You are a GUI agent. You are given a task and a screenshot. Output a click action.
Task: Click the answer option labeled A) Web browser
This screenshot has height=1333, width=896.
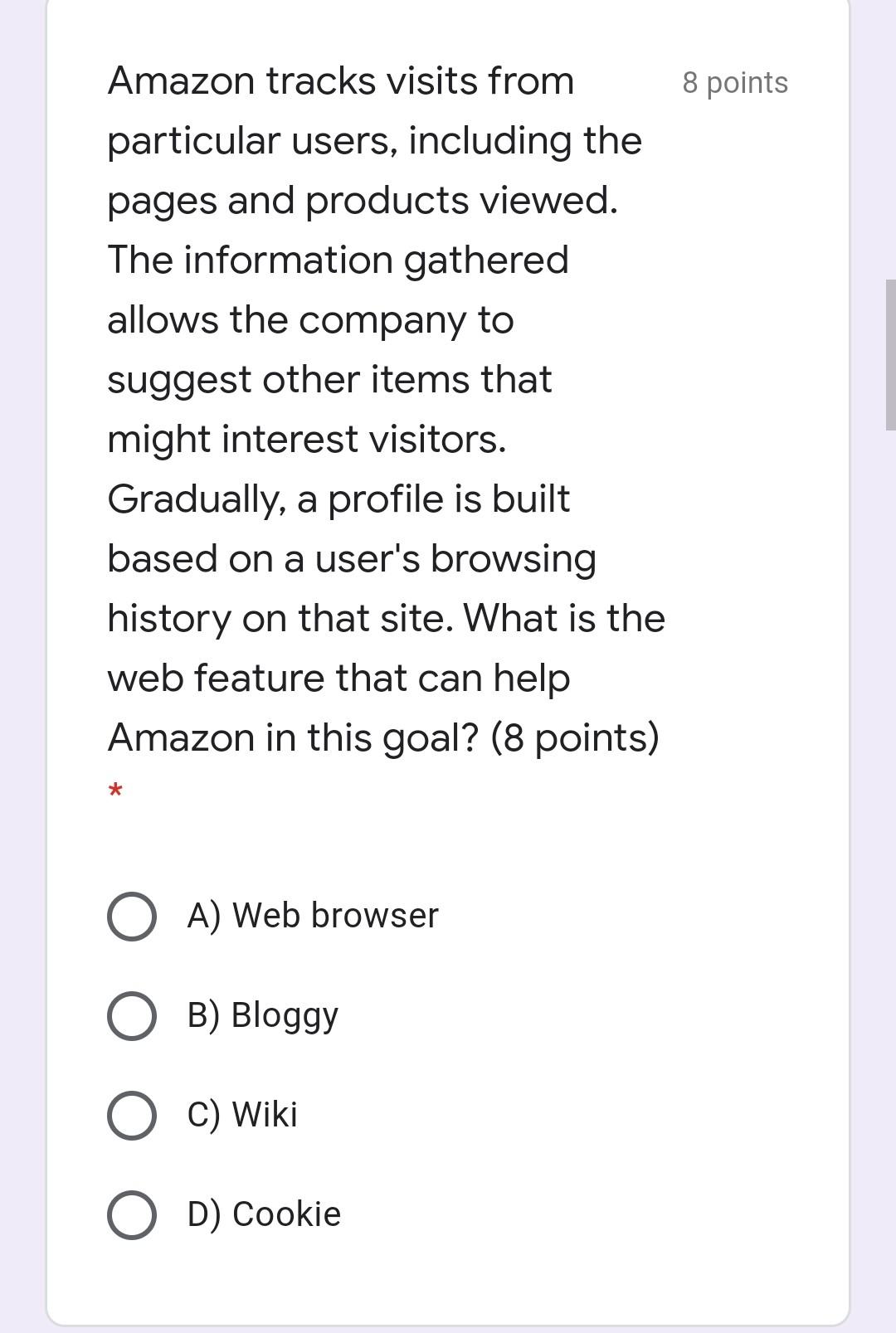point(311,916)
